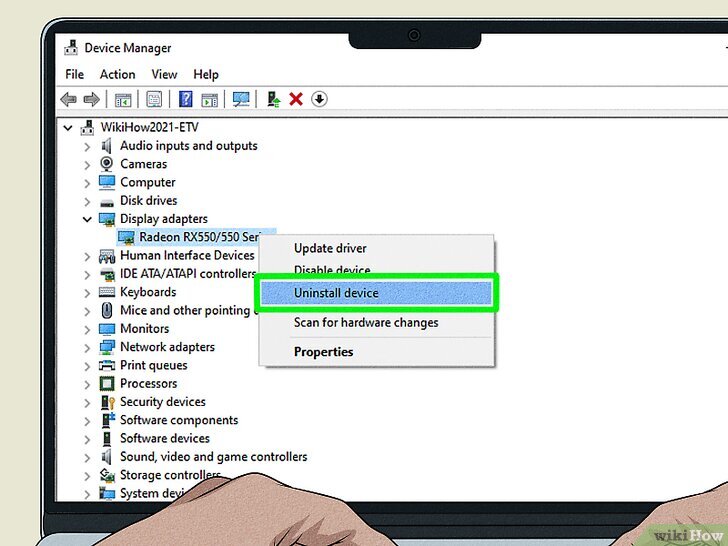Expand the Computer category

87,183
